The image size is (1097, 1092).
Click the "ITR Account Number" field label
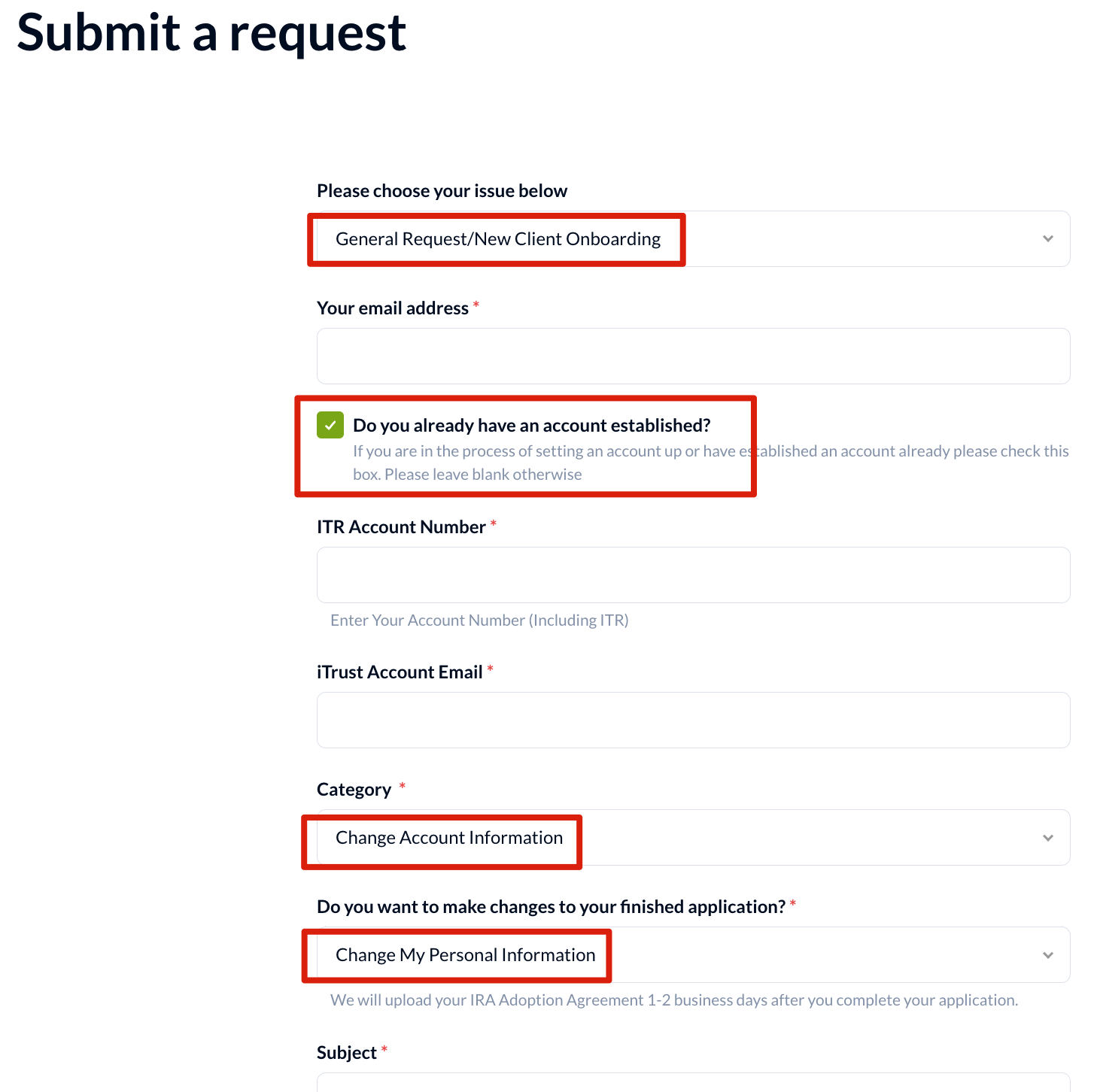[401, 527]
